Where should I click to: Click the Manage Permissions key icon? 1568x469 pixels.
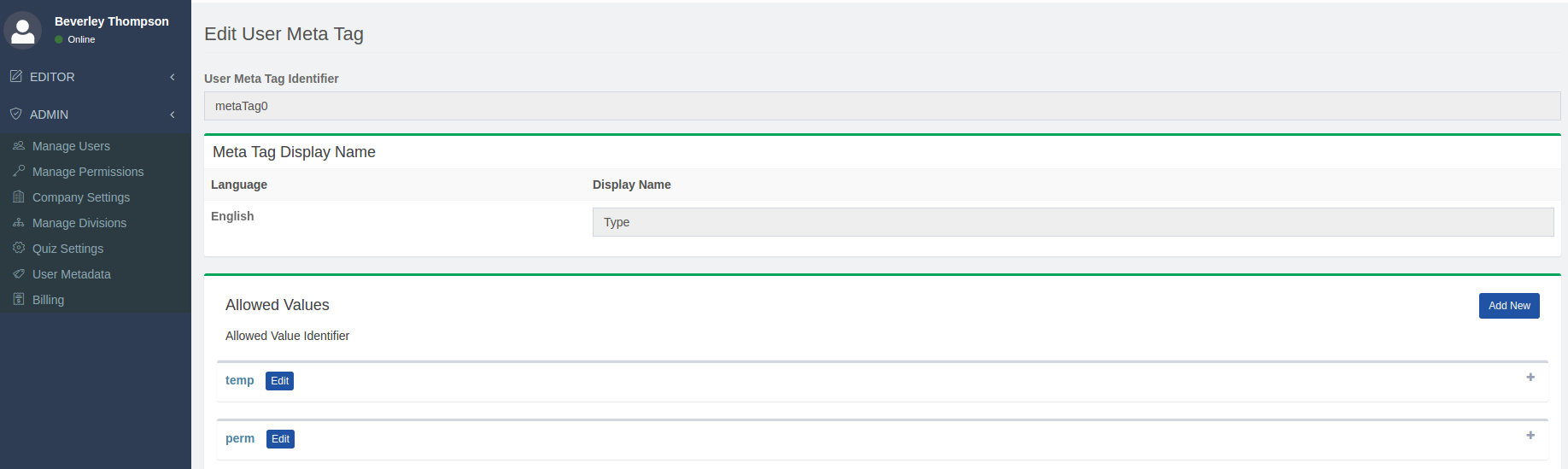[19, 172]
